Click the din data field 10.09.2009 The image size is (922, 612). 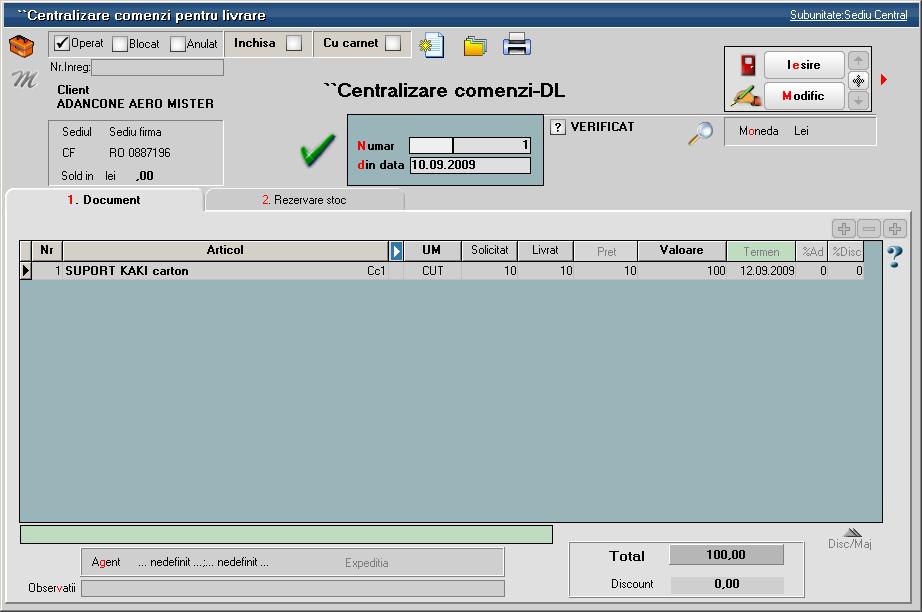click(x=470, y=165)
